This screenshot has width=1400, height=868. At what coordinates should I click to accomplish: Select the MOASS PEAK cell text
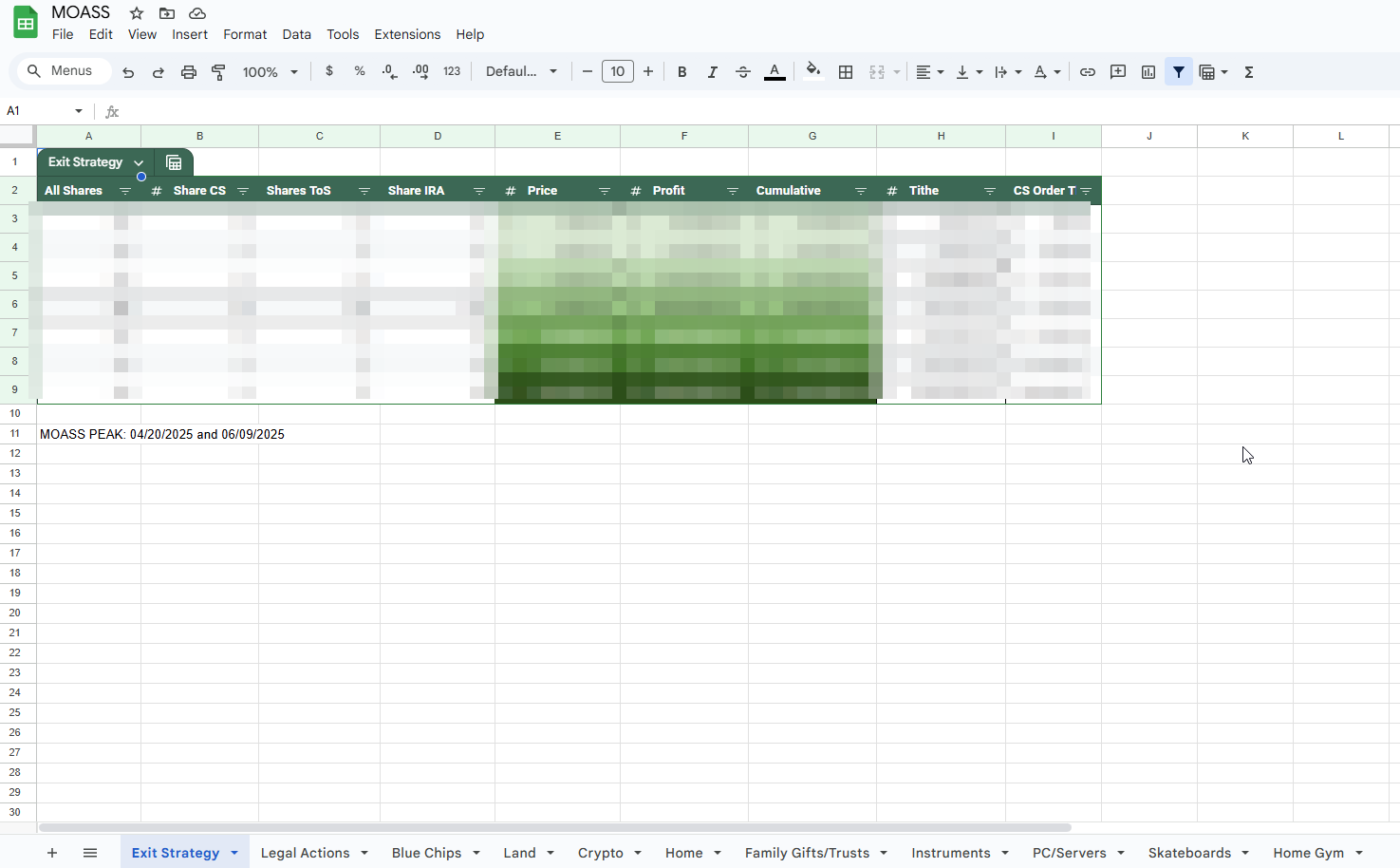click(x=162, y=434)
